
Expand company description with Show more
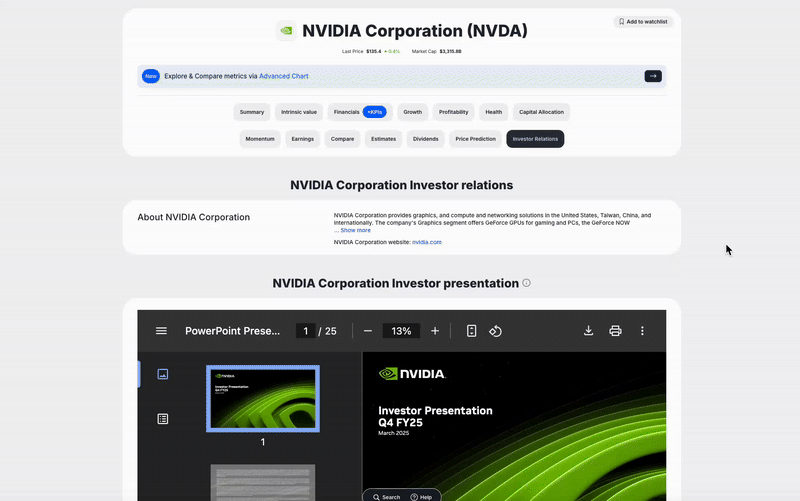355,230
